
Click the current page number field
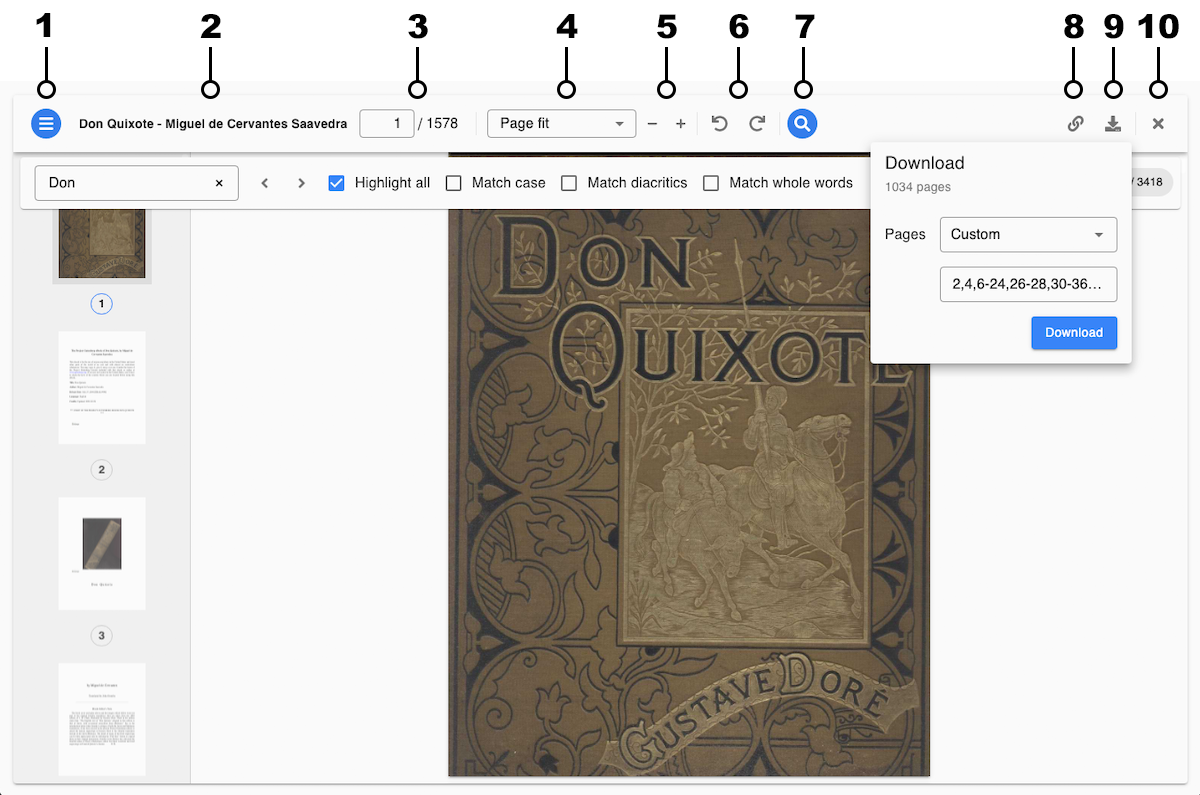(387, 123)
